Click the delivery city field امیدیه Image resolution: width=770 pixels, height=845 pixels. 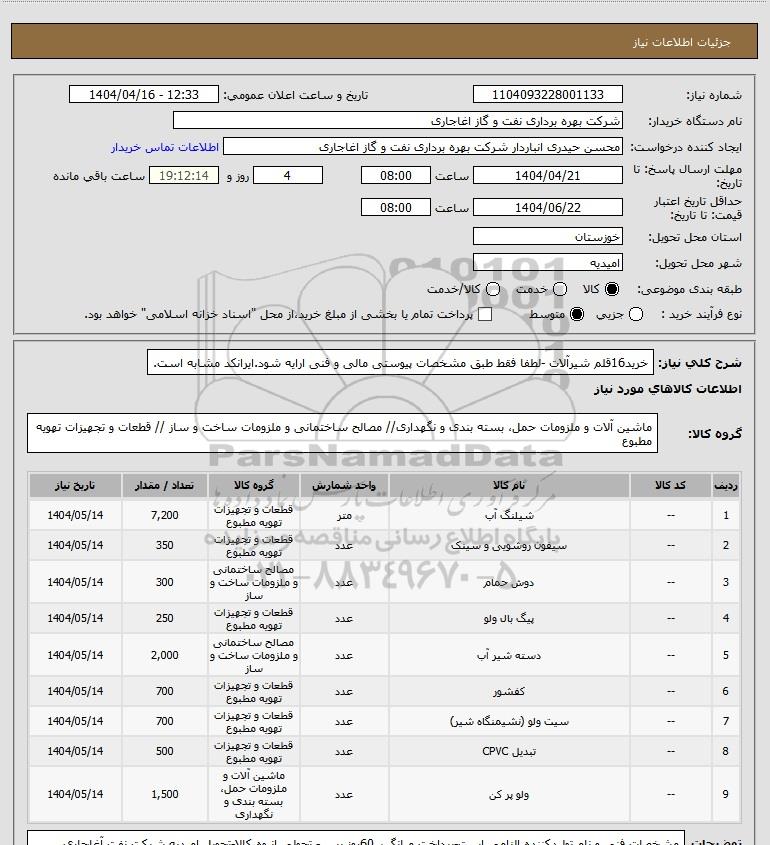tap(547, 262)
